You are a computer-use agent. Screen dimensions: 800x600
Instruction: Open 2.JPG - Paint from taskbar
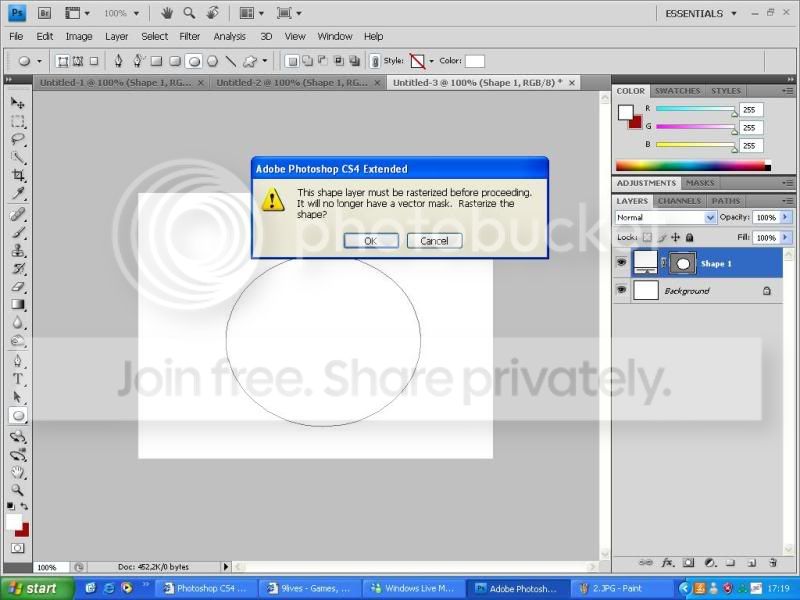point(616,588)
